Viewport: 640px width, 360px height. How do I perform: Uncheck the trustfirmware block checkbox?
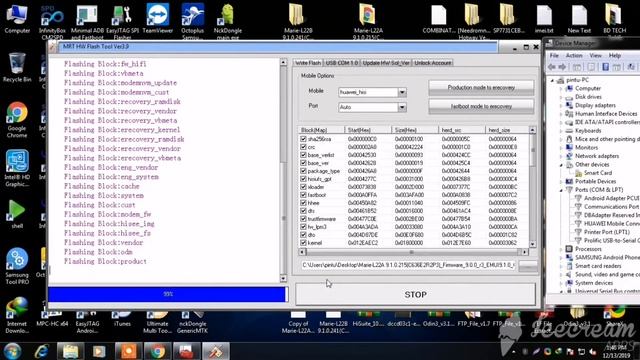click(303, 219)
